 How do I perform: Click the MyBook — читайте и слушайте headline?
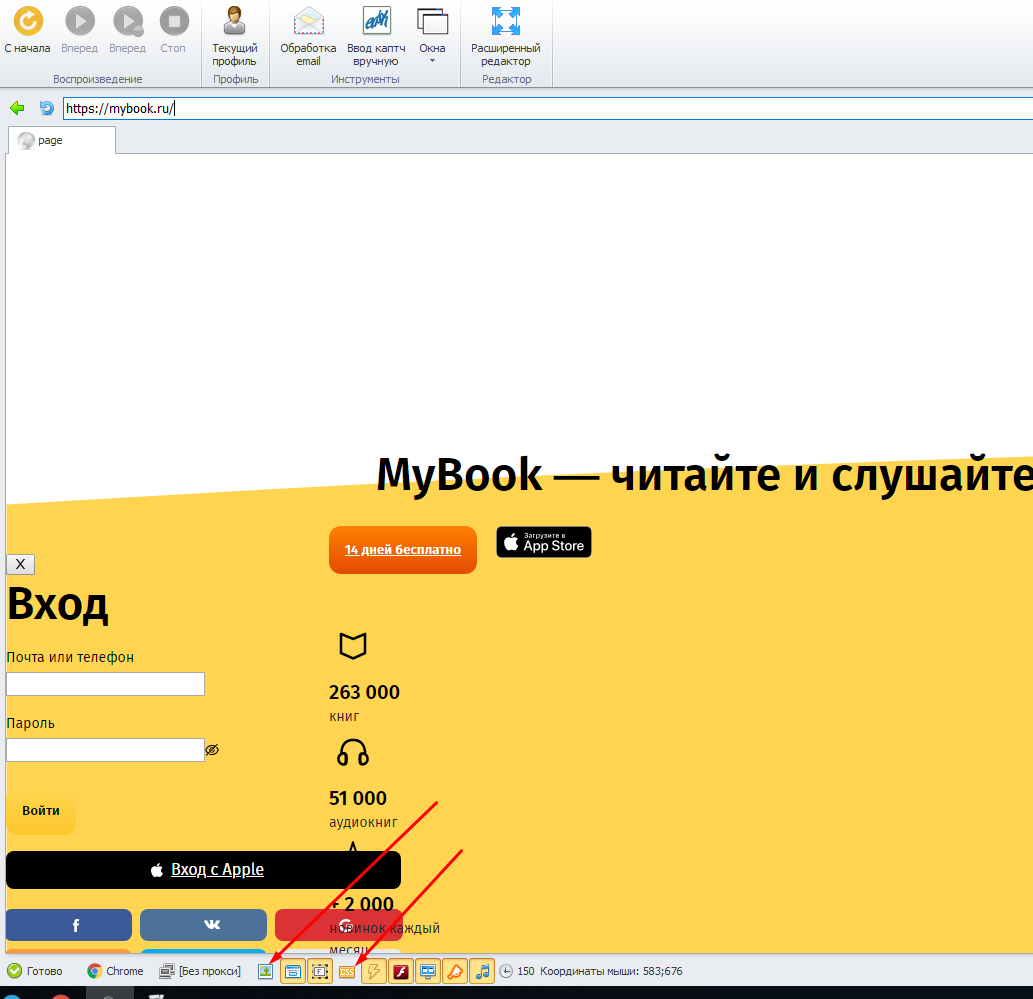pos(704,474)
